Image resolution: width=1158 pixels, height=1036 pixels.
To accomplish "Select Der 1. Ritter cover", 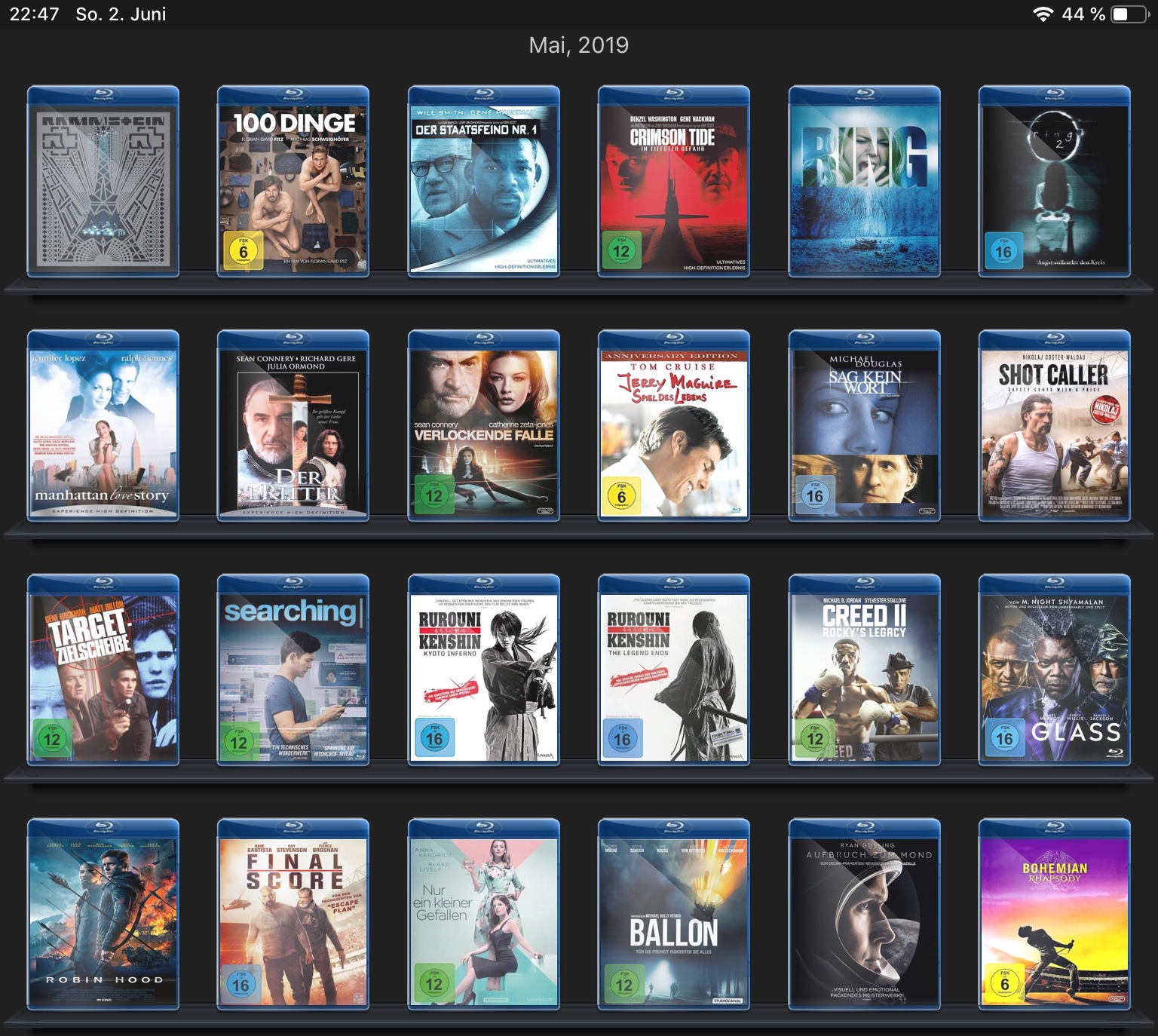I will coord(293,426).
